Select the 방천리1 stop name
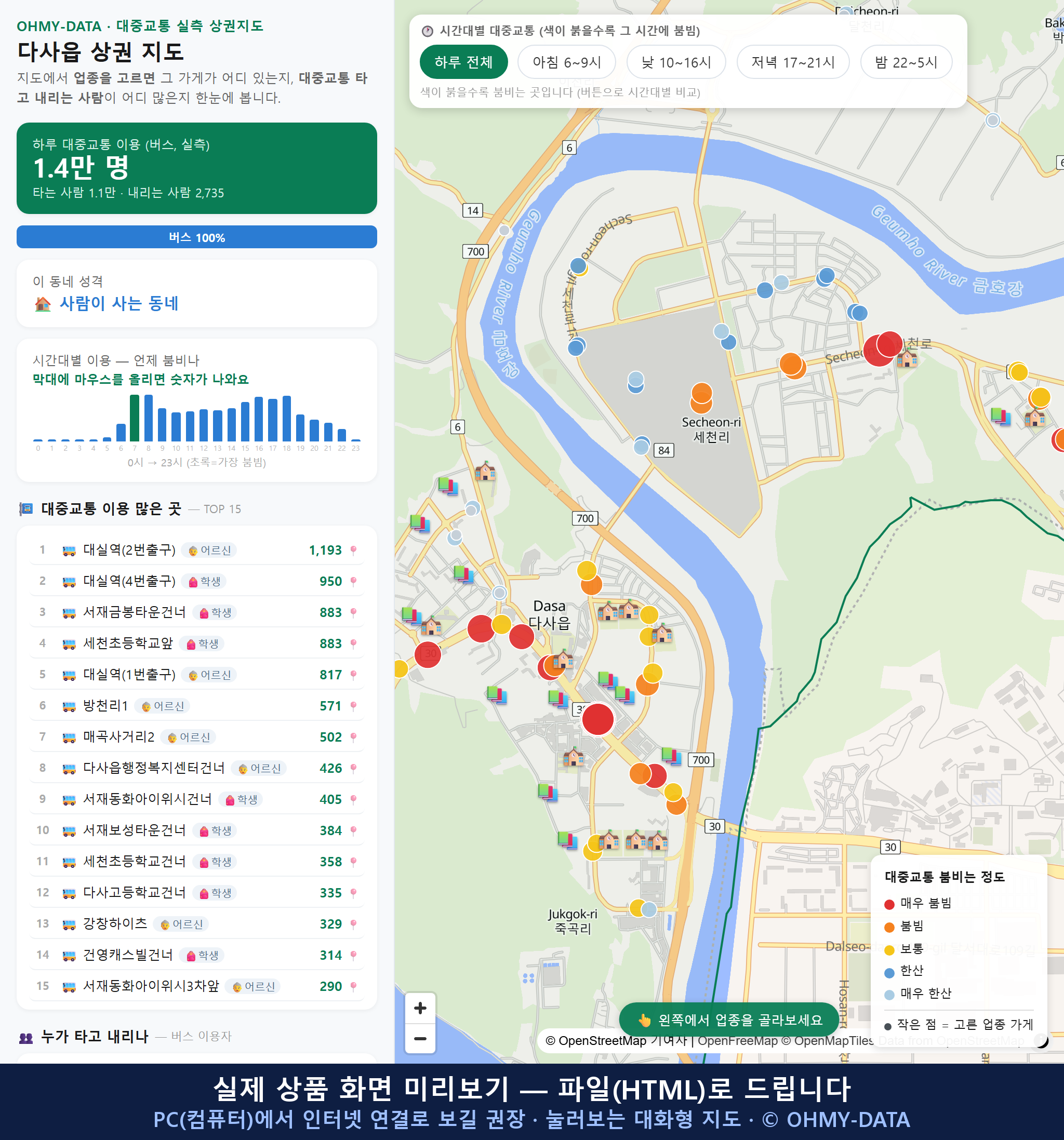1064x1140 pixels. (x=105, y=706)
